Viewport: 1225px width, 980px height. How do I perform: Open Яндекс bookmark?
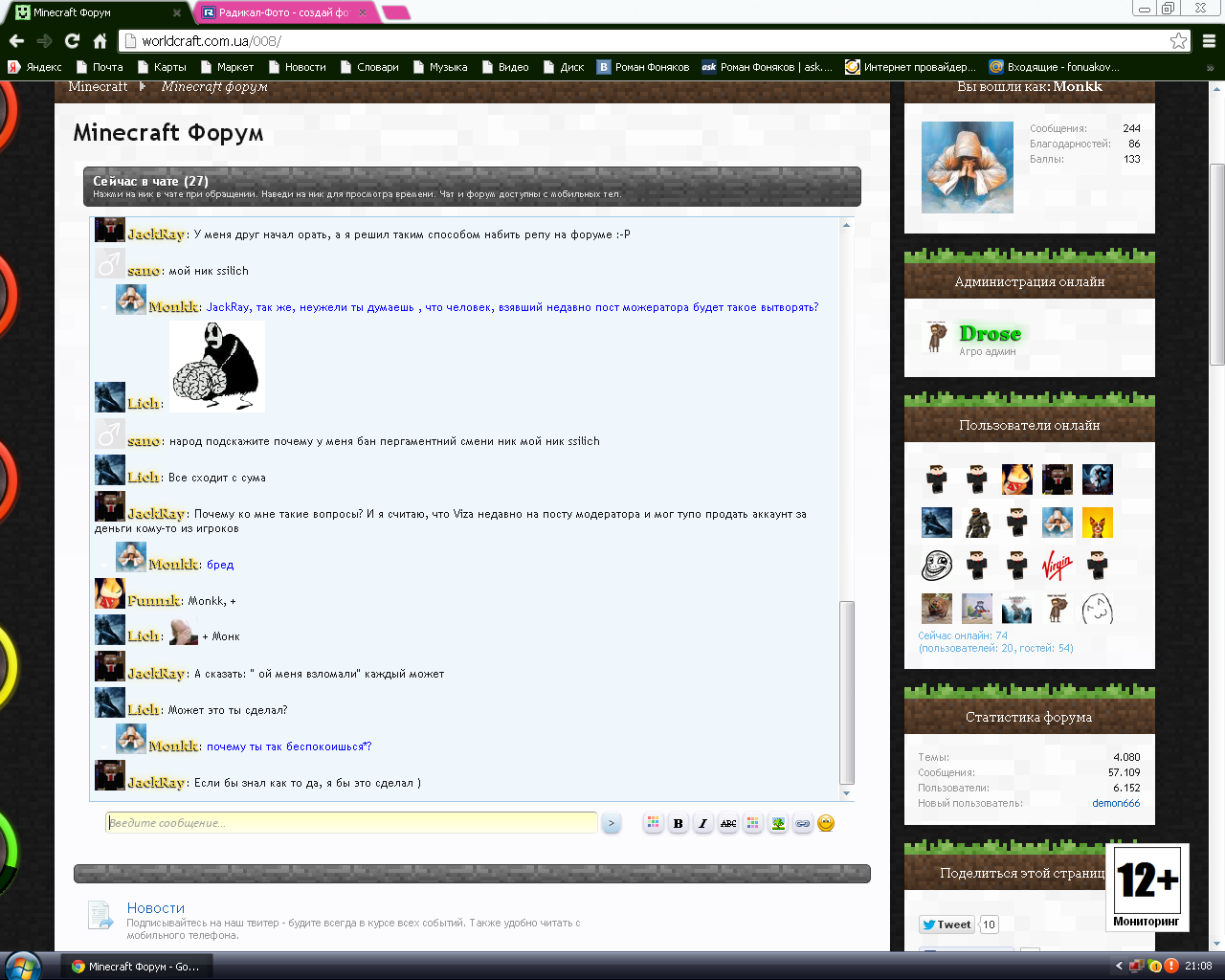click(x=35, y=67)
